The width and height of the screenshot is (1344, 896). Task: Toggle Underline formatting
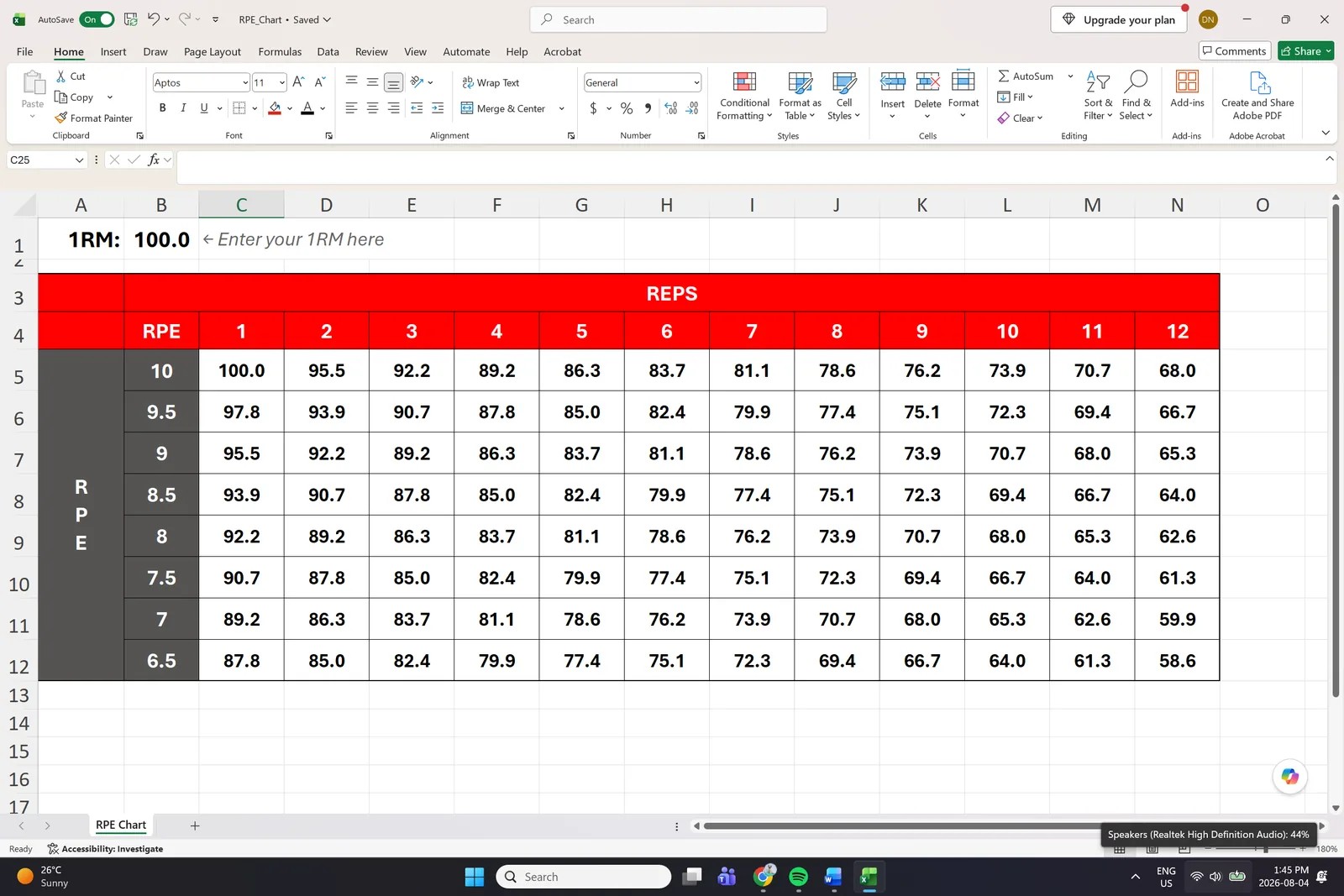coord(204,108)
